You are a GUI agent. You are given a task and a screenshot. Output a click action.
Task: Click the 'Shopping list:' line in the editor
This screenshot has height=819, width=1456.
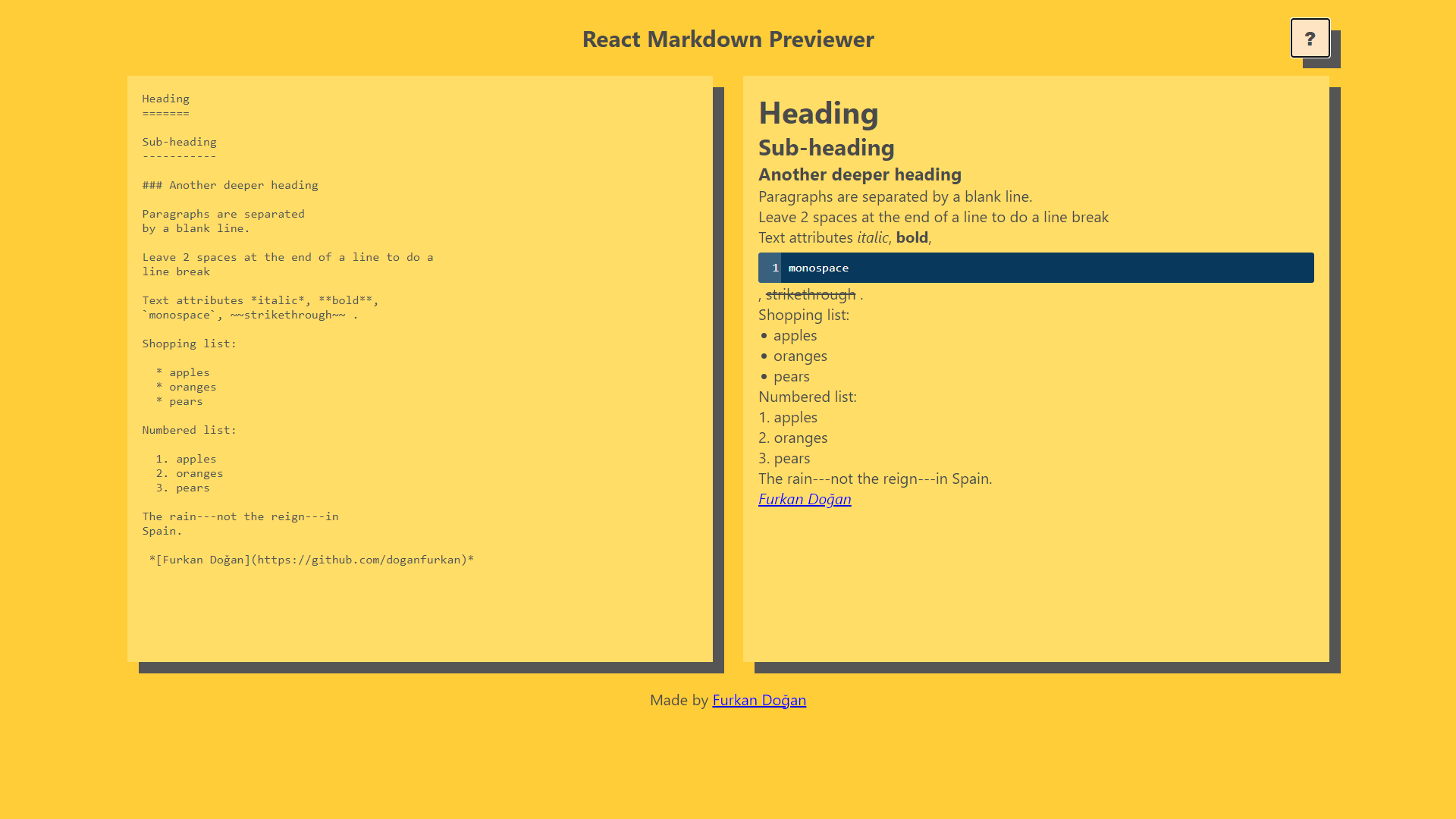(189, 344)
